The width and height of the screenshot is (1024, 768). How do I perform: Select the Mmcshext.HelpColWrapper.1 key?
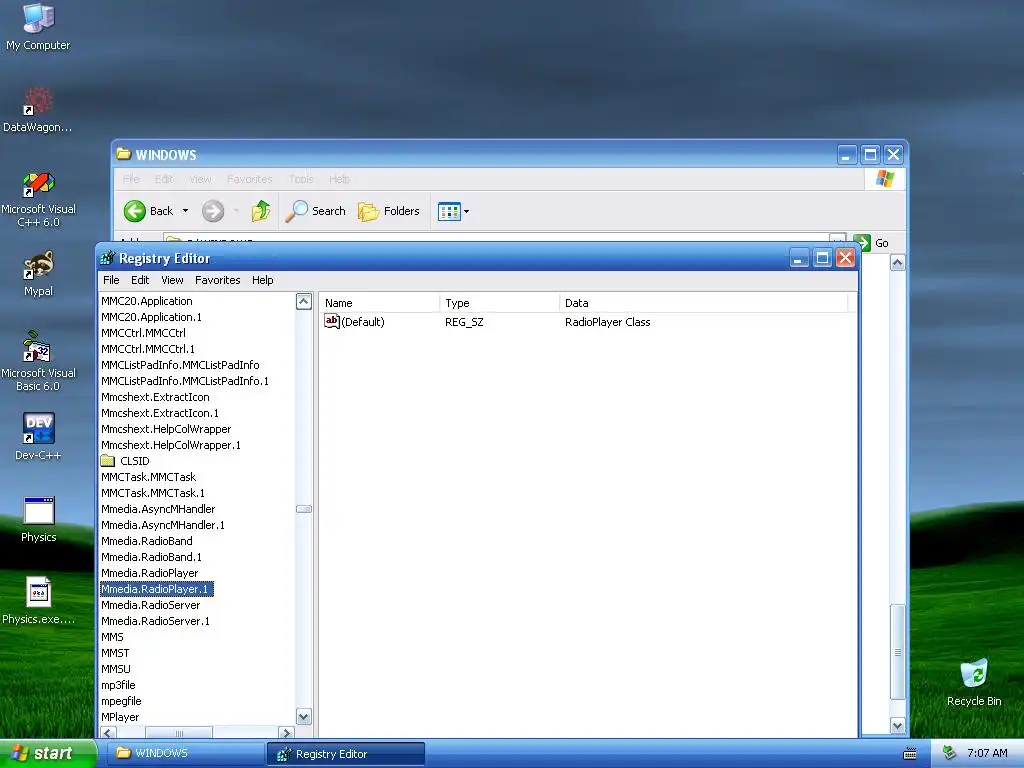(x=171, y=445)
